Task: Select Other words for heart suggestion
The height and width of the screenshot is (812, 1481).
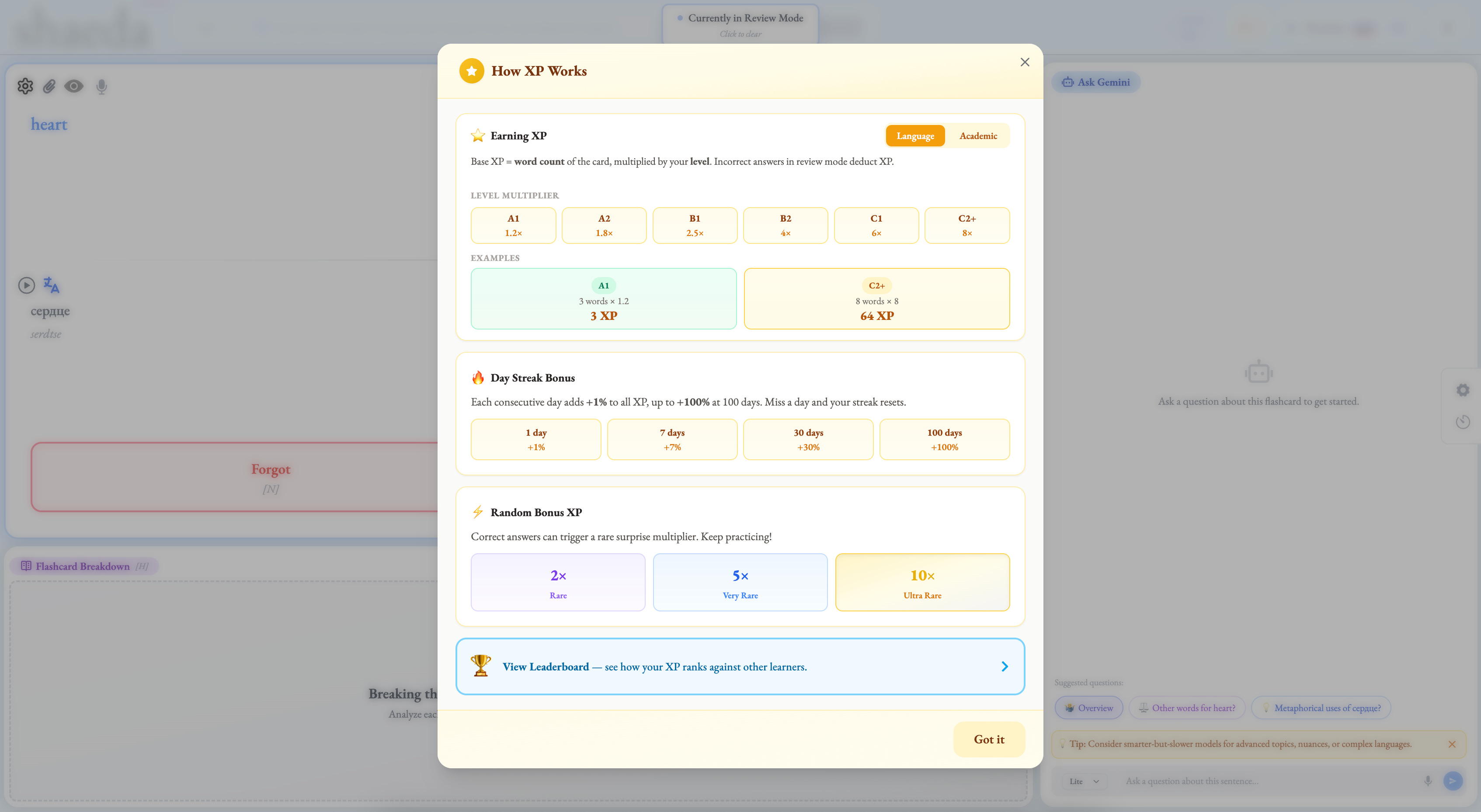Action: [1187, 708]
